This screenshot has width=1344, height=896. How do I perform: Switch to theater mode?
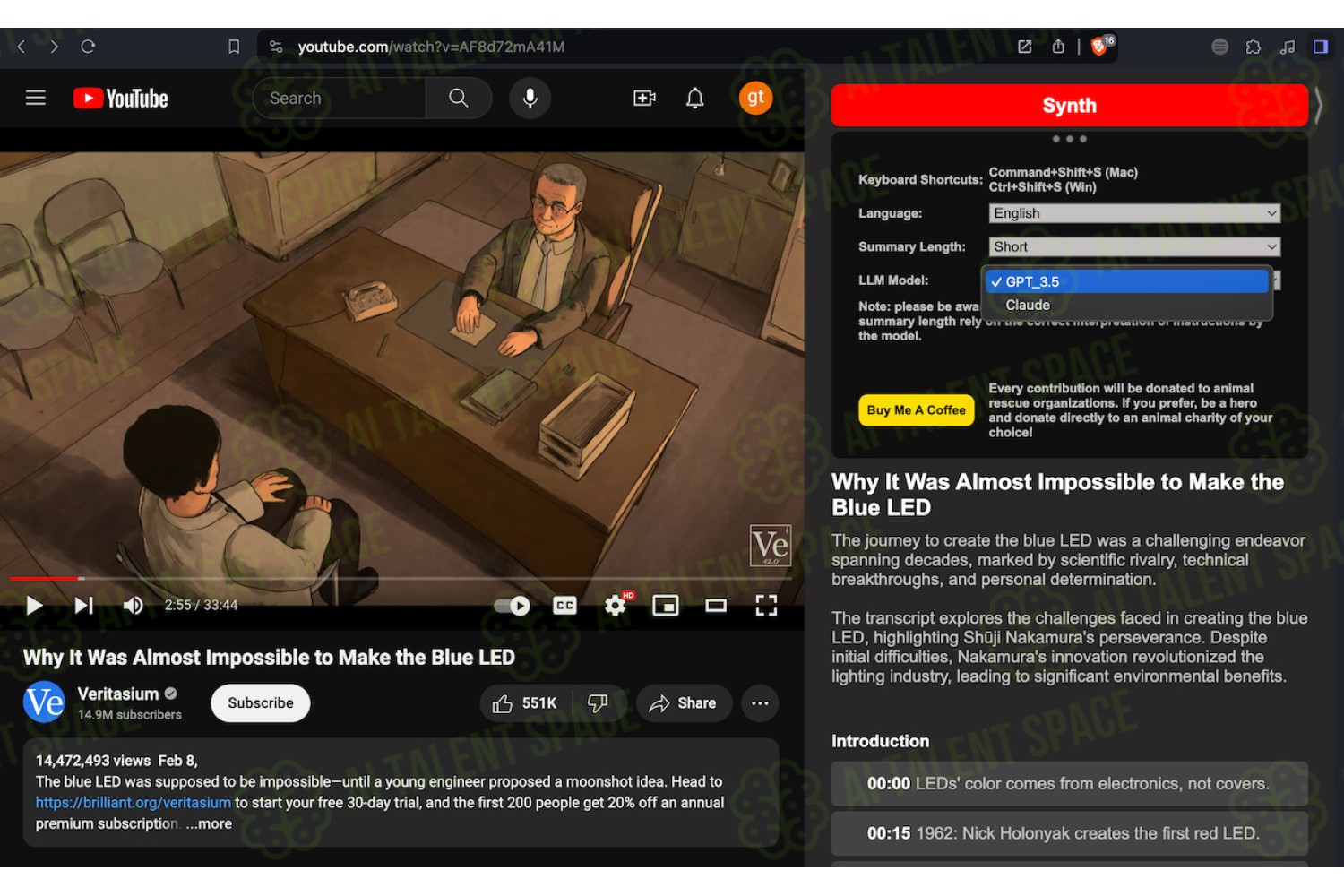click(x=716, y=606)
